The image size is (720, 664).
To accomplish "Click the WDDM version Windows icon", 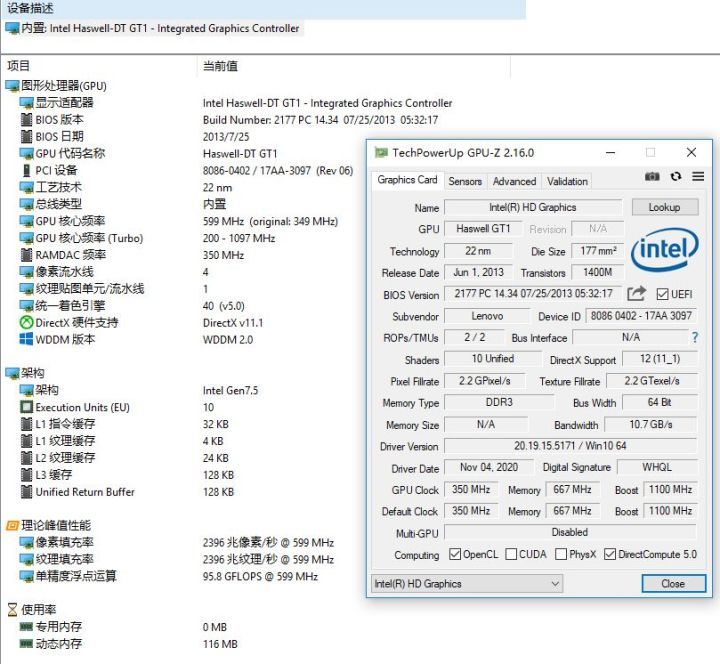I will [27, 339].
